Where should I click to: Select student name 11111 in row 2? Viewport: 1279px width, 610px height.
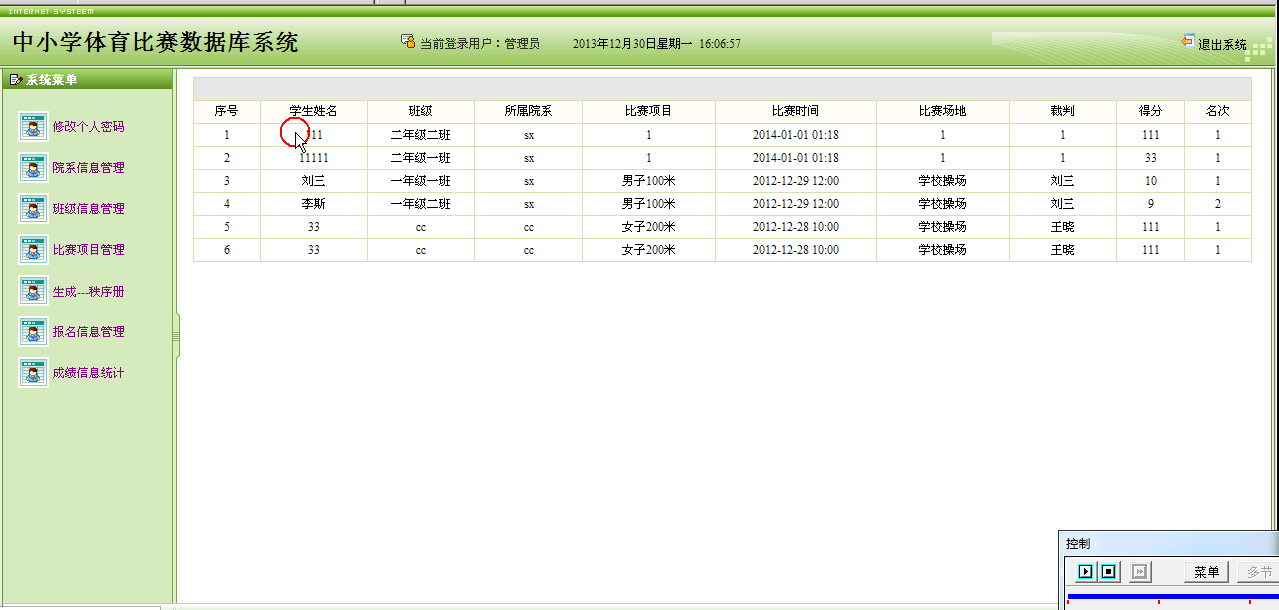[314, 158]
